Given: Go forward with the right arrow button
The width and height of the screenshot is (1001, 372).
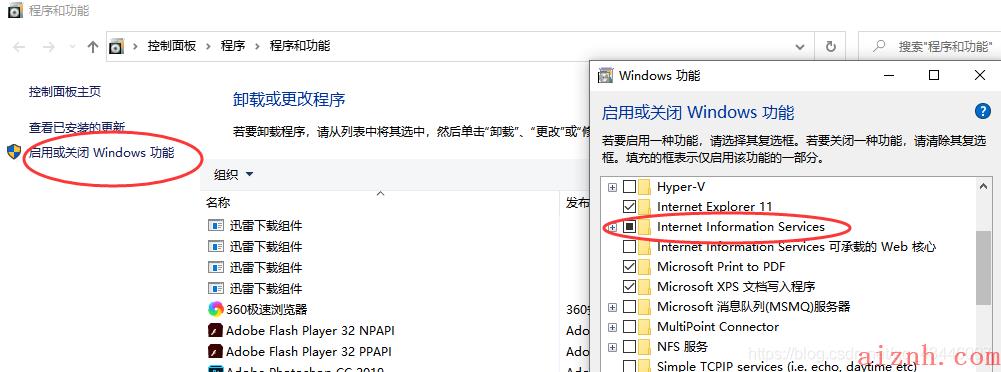Looking at the screenshot, I should click(x=49, y=47).
